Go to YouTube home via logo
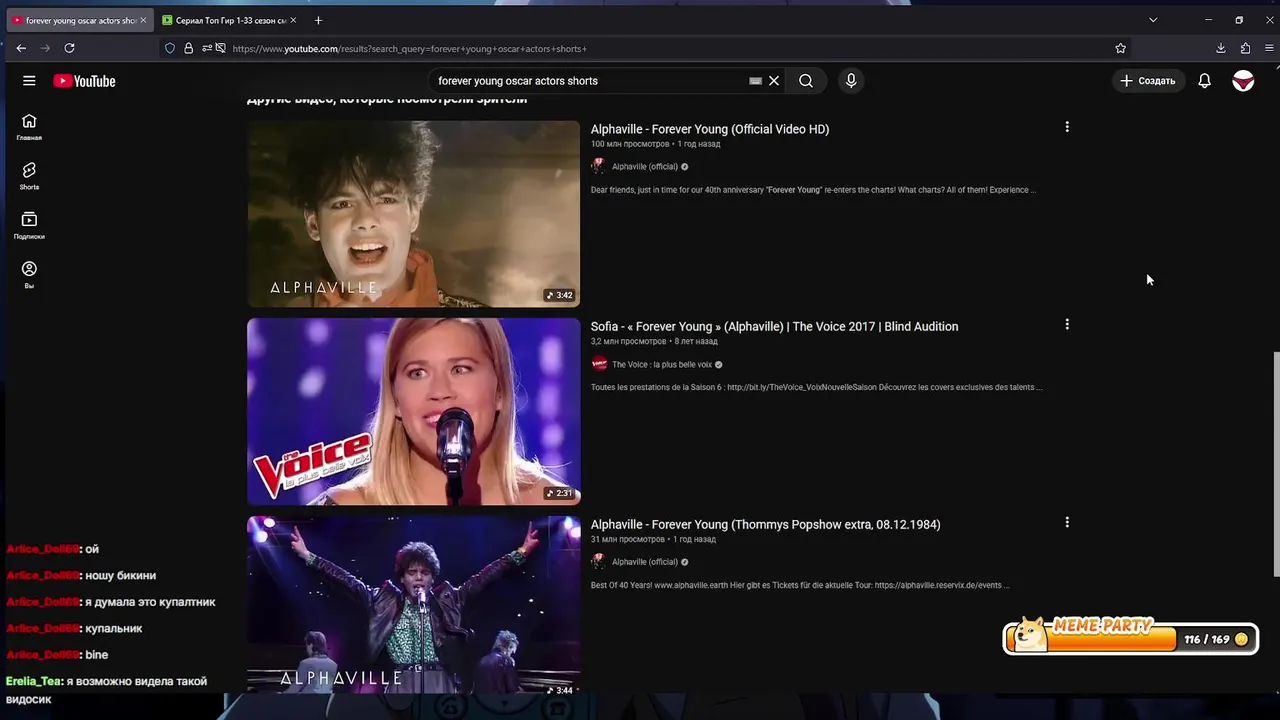1280x720 pixels. [x=85, y=81]
